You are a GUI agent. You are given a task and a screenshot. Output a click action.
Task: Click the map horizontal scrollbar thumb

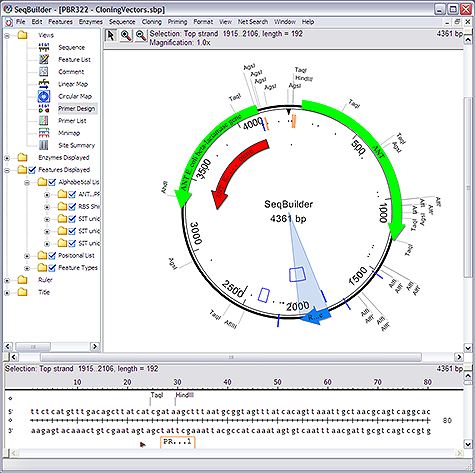click(231, 357)
